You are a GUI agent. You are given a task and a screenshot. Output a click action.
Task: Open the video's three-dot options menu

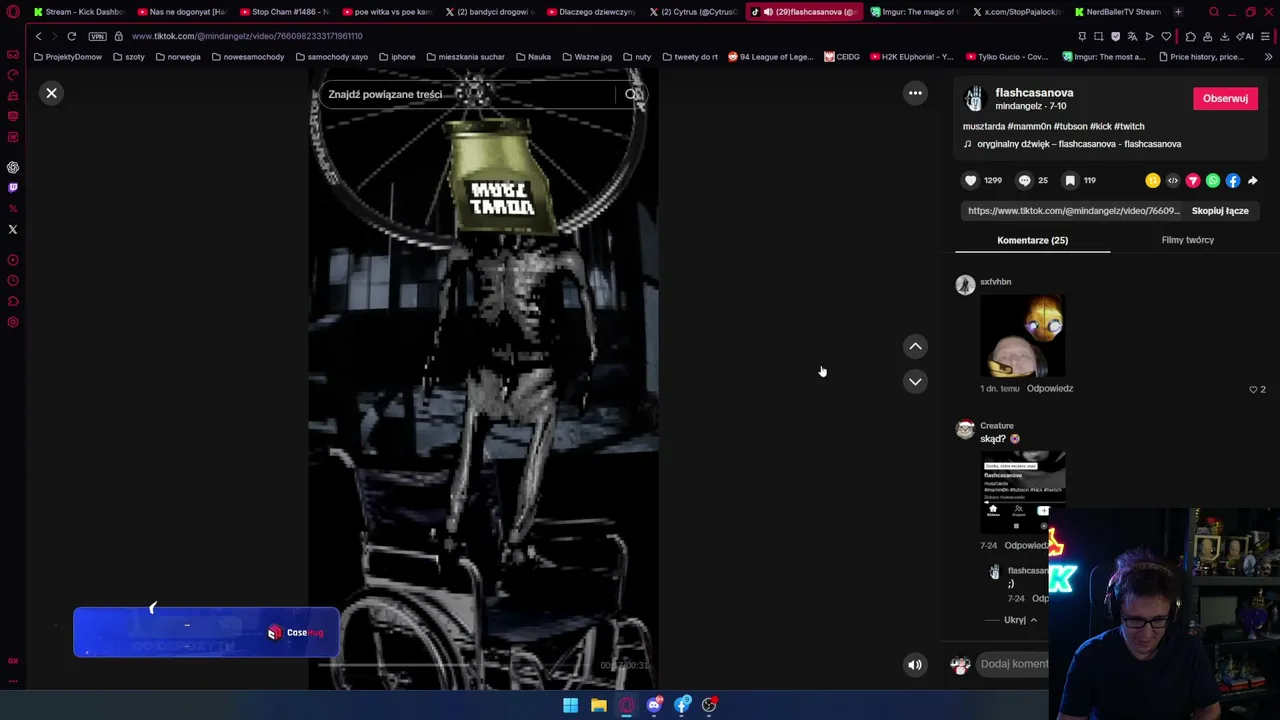pos(915,93)
